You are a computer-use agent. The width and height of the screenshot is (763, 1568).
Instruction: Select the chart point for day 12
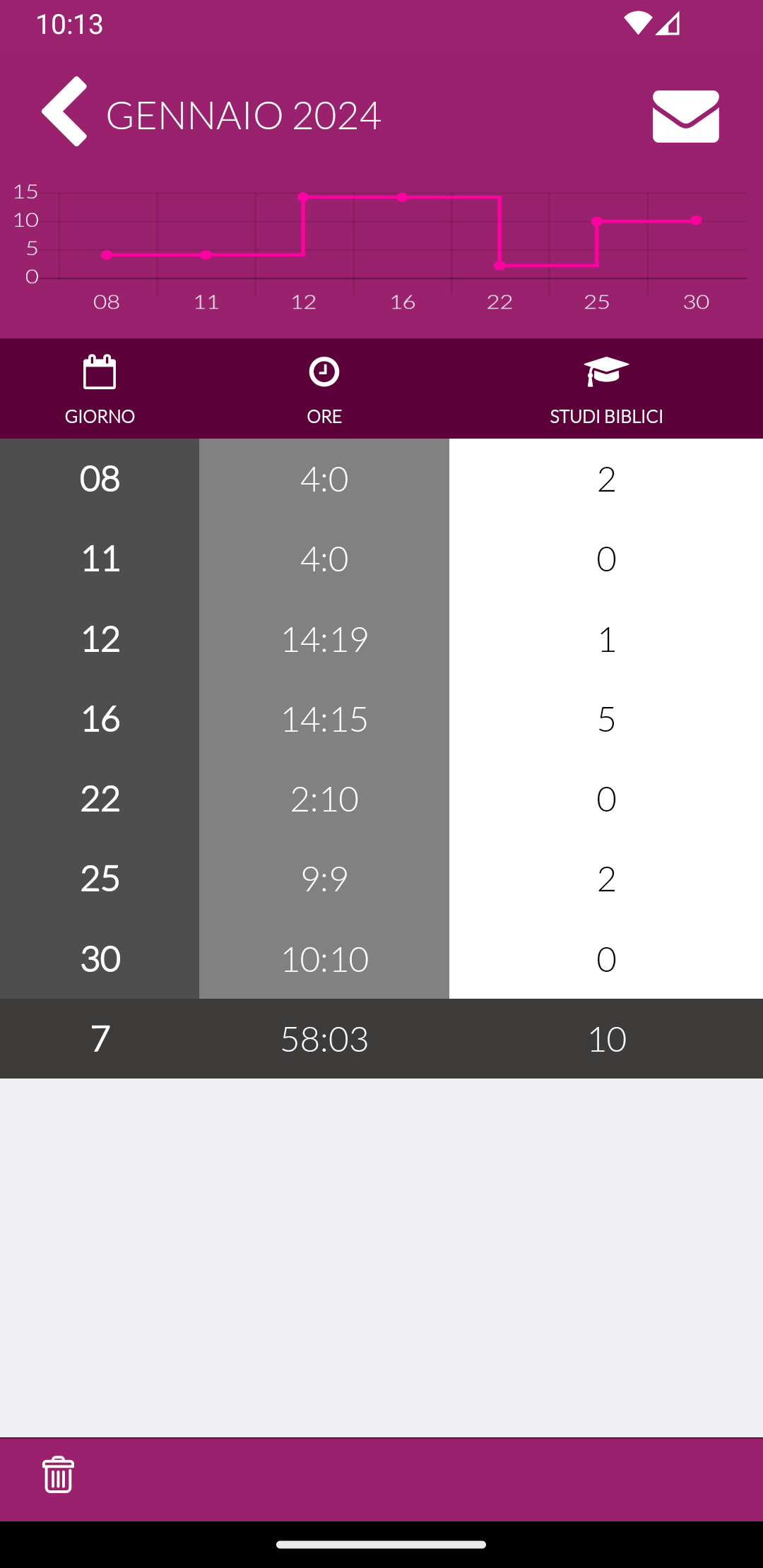pyautogui.click(x=303, y=197)
